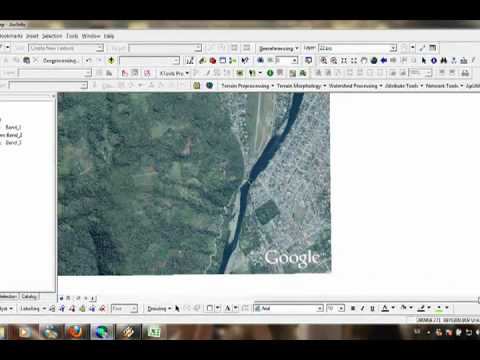This screenshot has height=360, width=480.
Task: Go back to previous extent arrow
Action: click(x=384, y=60)
